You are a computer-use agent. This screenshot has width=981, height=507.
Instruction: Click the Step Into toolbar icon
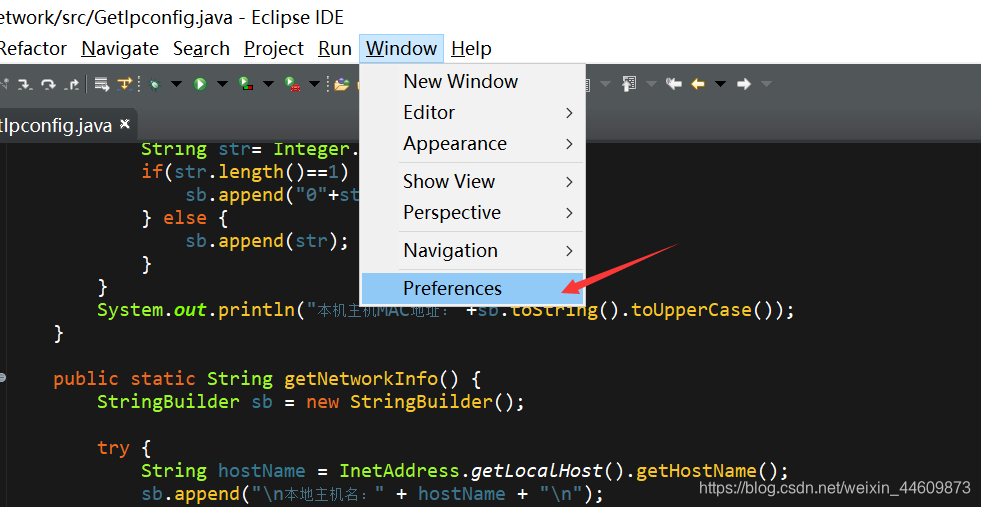pyautogui.click(x=25, y=84)
